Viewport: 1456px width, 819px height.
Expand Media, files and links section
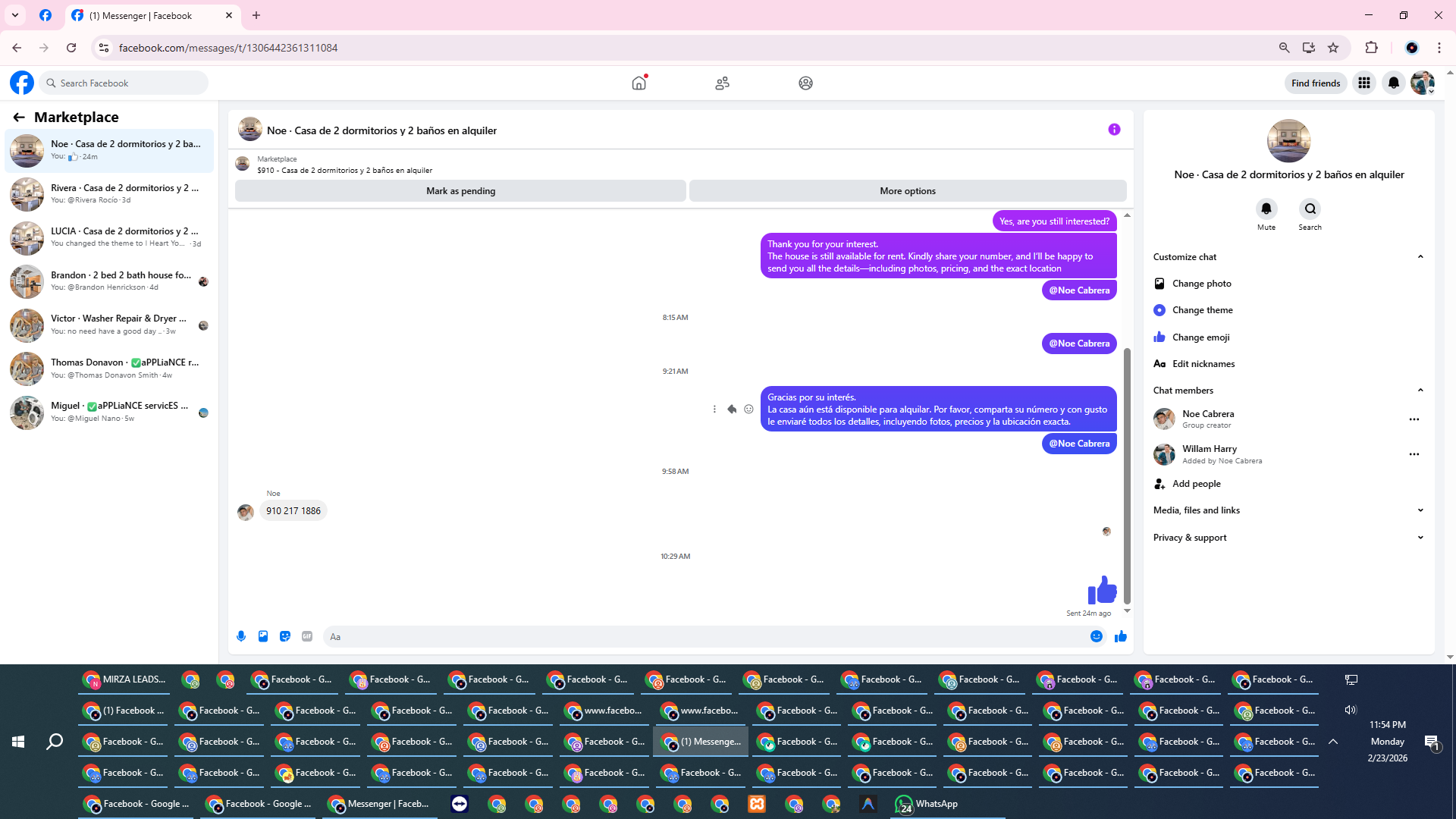tap(1420, 510)
